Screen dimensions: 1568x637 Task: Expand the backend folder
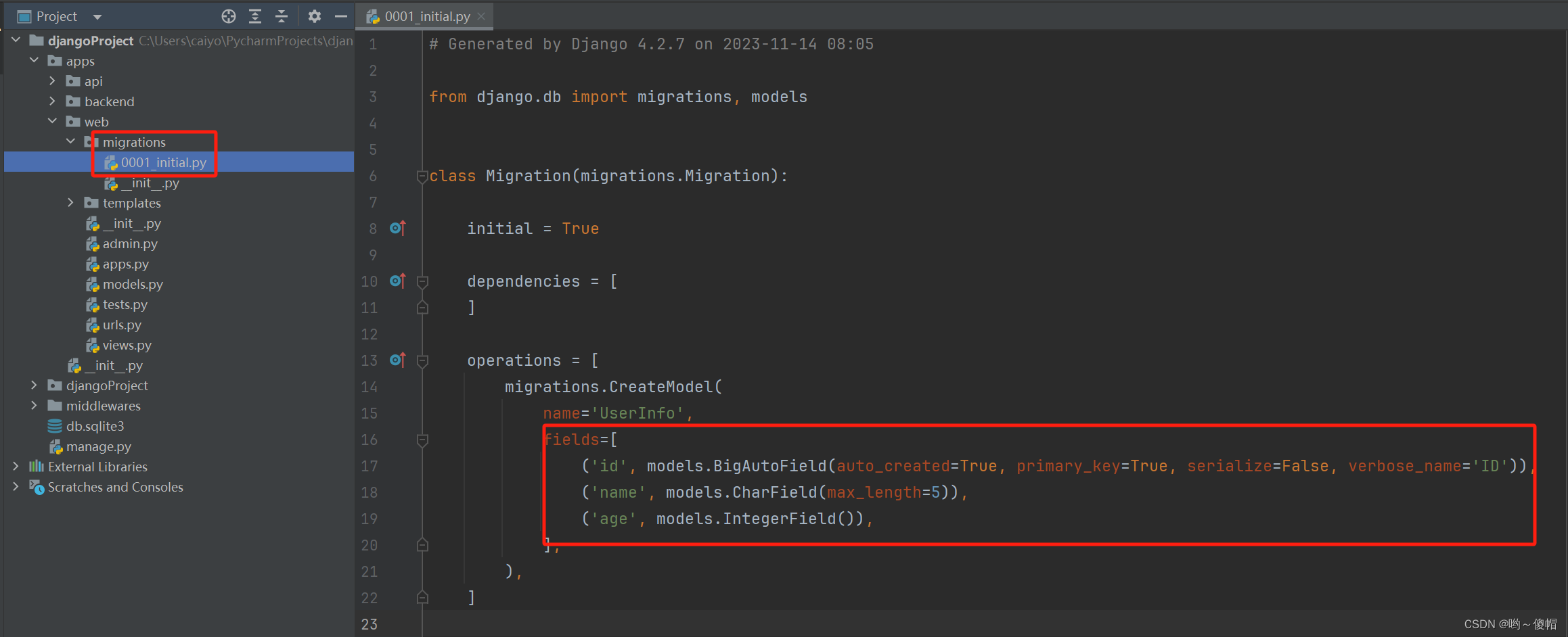pyautogui.click(x=52, y=101)
